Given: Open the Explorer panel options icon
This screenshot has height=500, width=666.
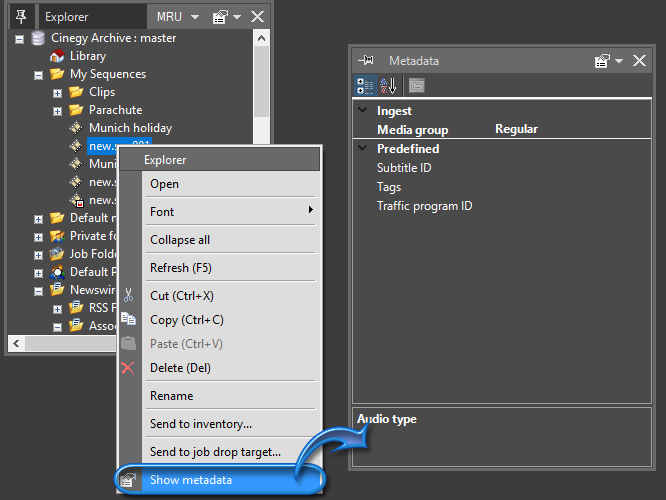Looking at the screenshot, I should [x=225, y=17].
